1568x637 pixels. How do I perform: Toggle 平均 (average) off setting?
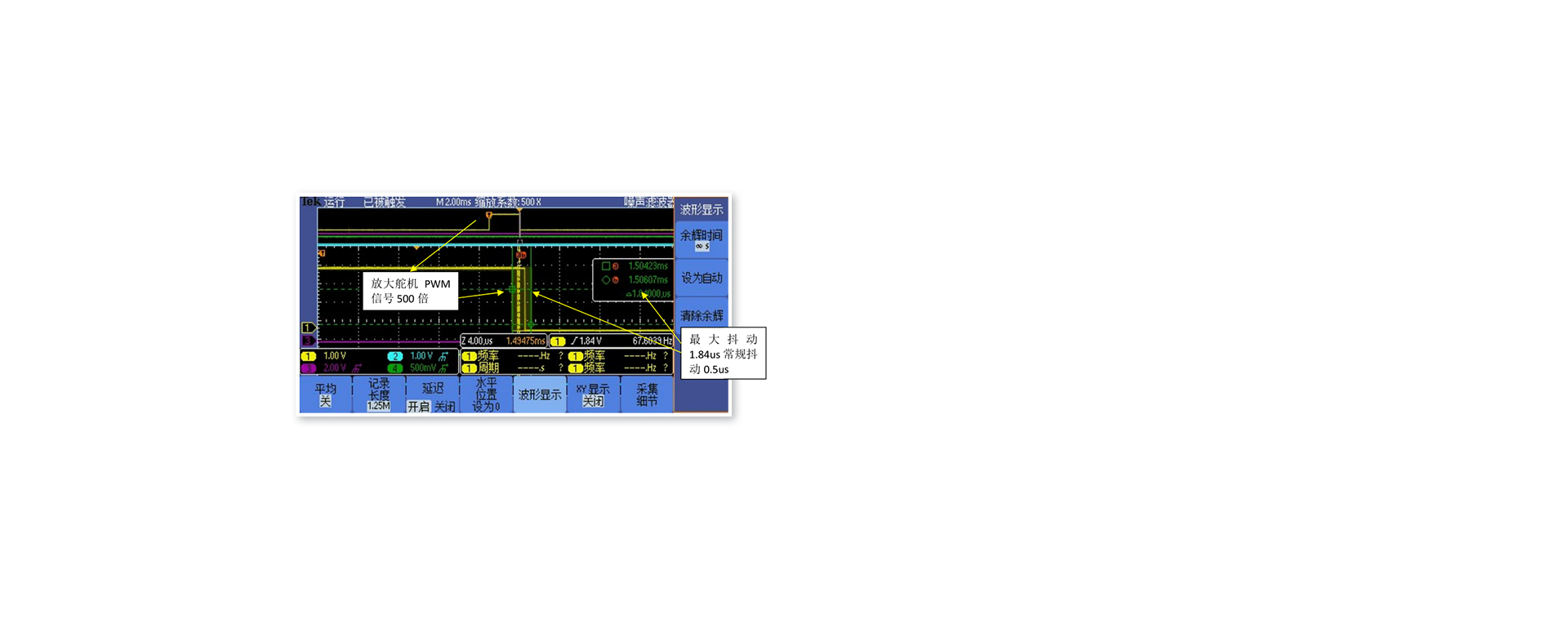[x=325, y=394]
